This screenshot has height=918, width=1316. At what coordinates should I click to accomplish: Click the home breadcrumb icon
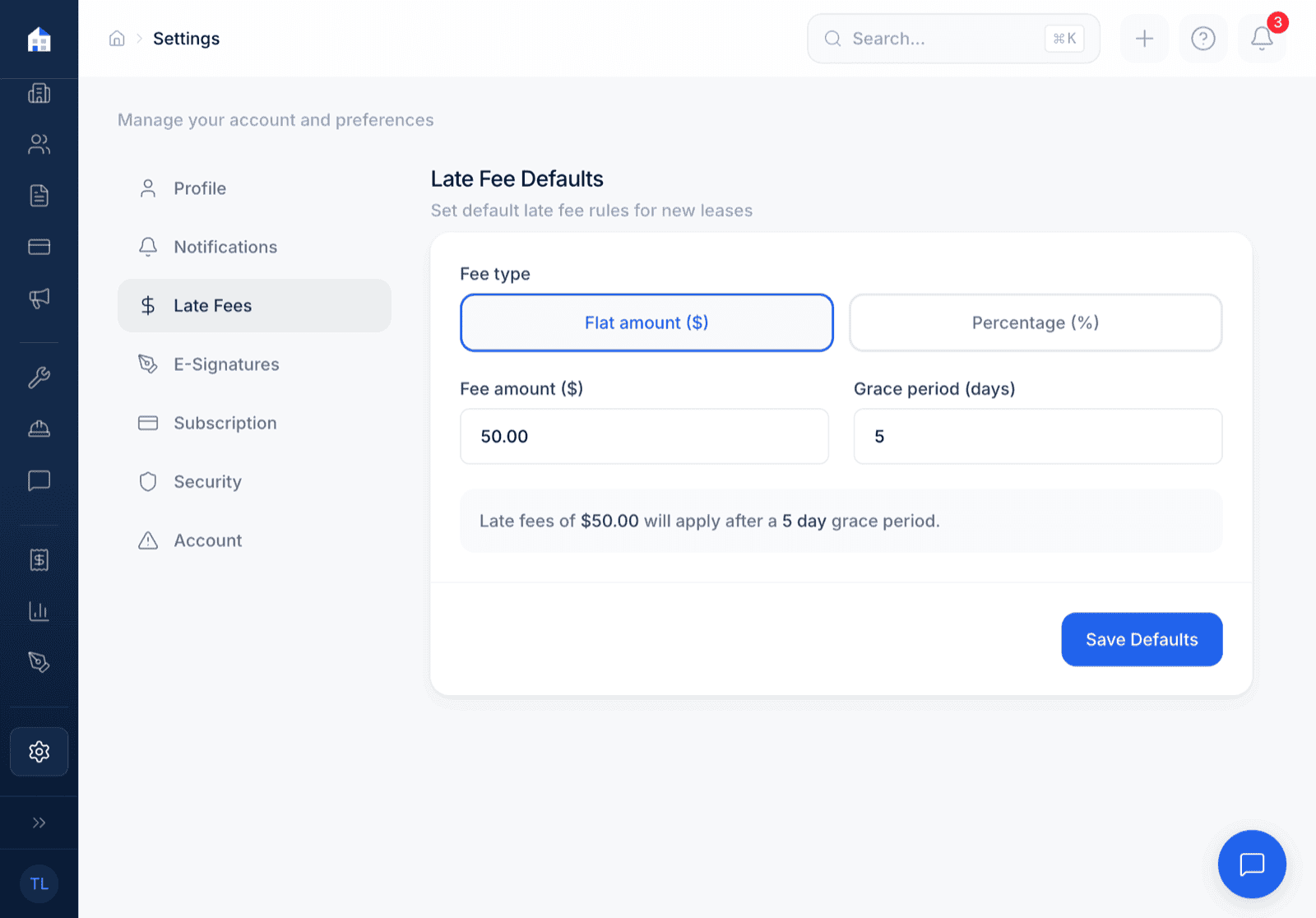(117, 38)
